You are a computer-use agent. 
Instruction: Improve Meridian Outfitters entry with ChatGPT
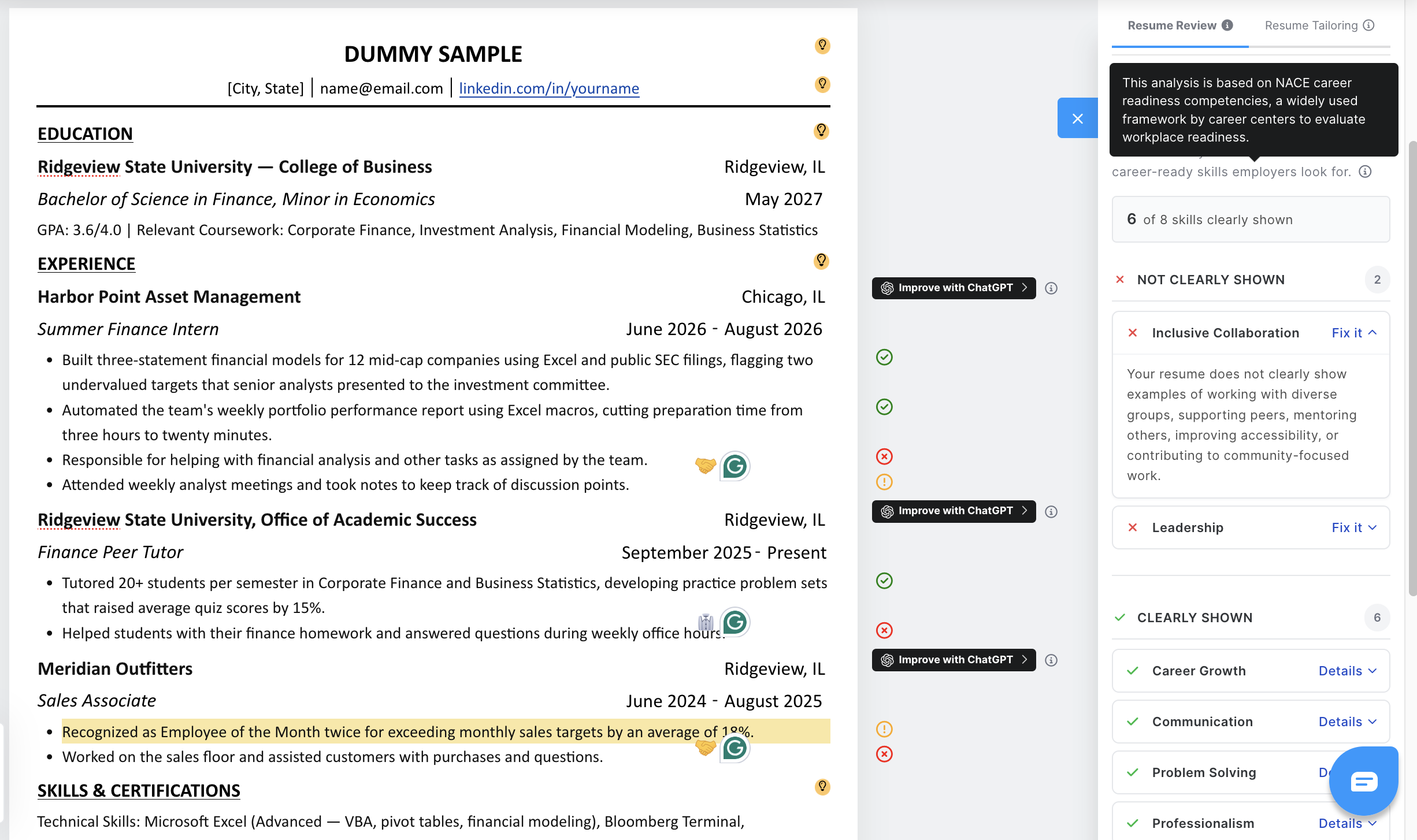coord(954,660)
